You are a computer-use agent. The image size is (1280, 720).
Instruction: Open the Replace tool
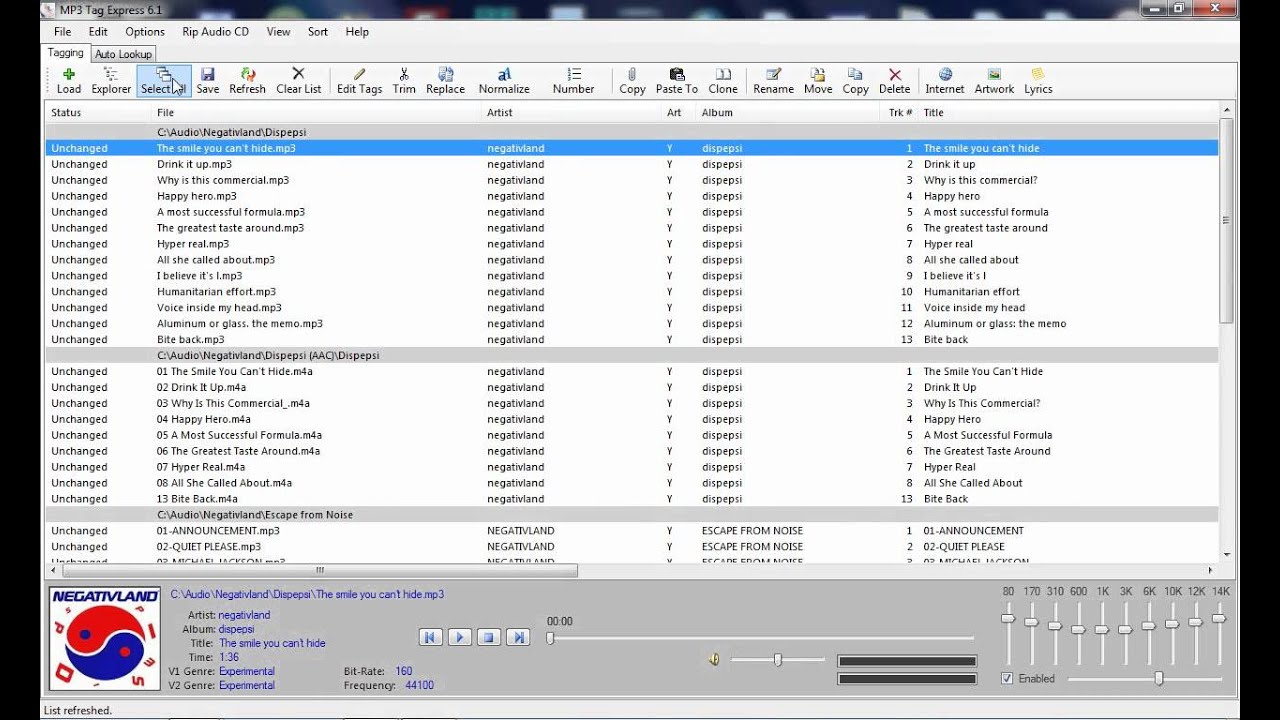pos(445,80)
